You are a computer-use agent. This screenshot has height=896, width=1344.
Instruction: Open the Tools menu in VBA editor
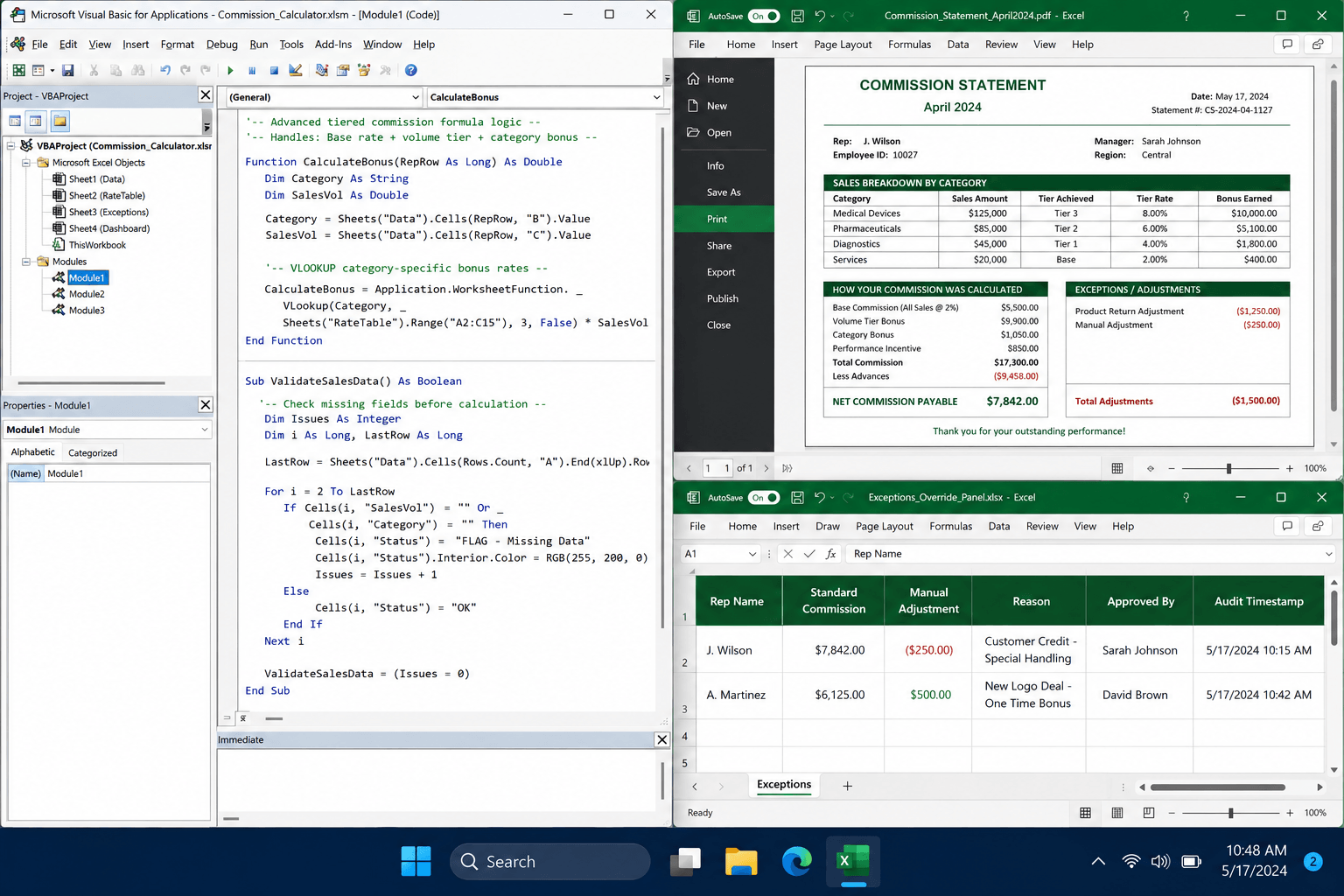(291, 45)
